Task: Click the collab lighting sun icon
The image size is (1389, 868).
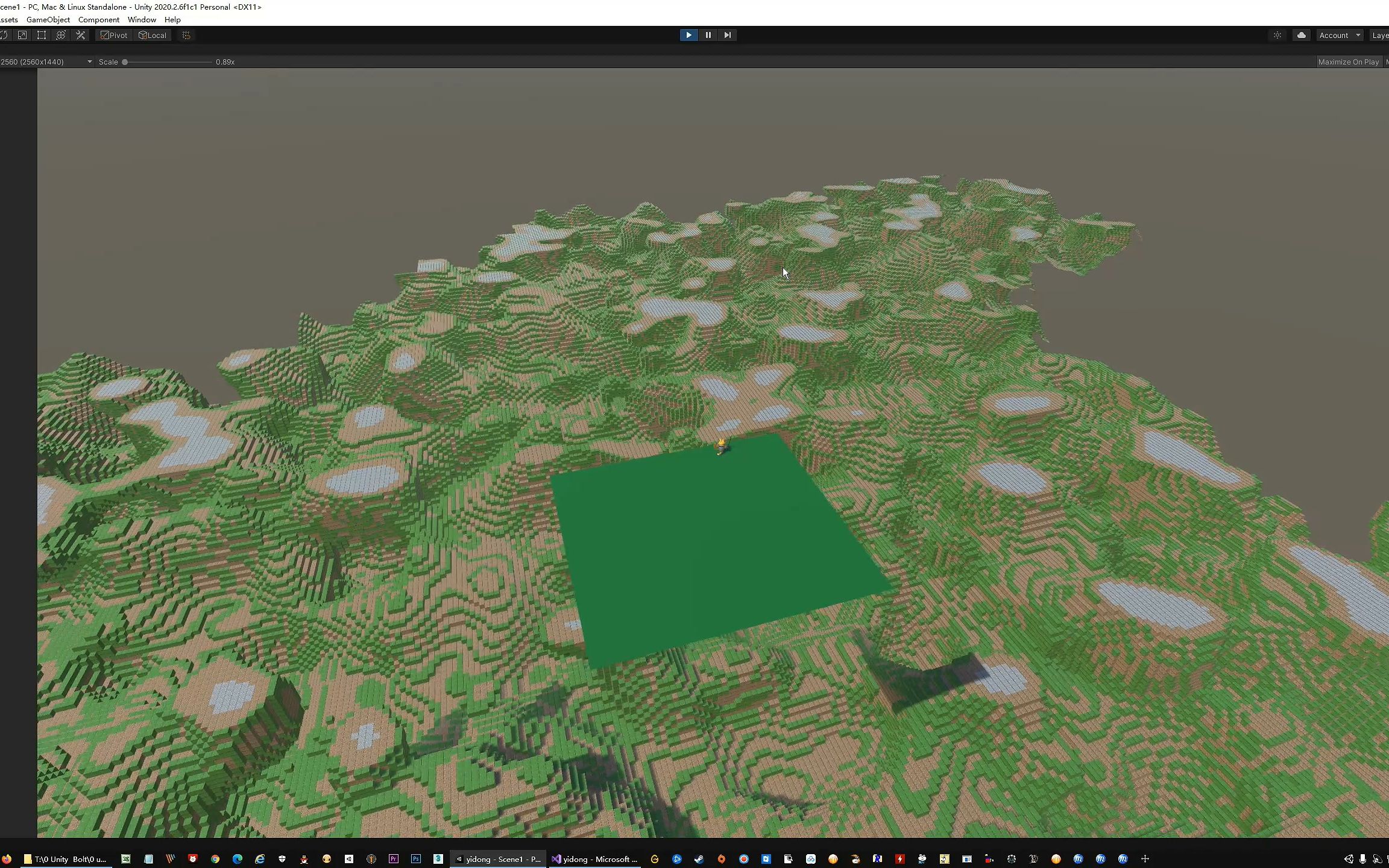Action: (x=1277, y=35)
